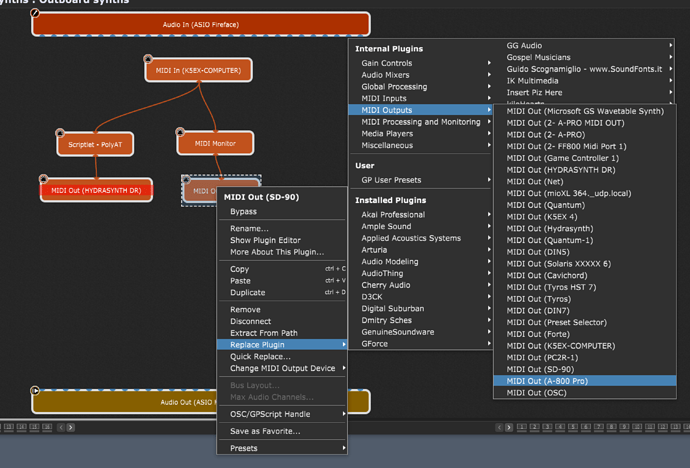Expand the MIDI Processing and Monitoring submenu
The height and width of the screenshot is (468, 690).
tap(420, 122)
